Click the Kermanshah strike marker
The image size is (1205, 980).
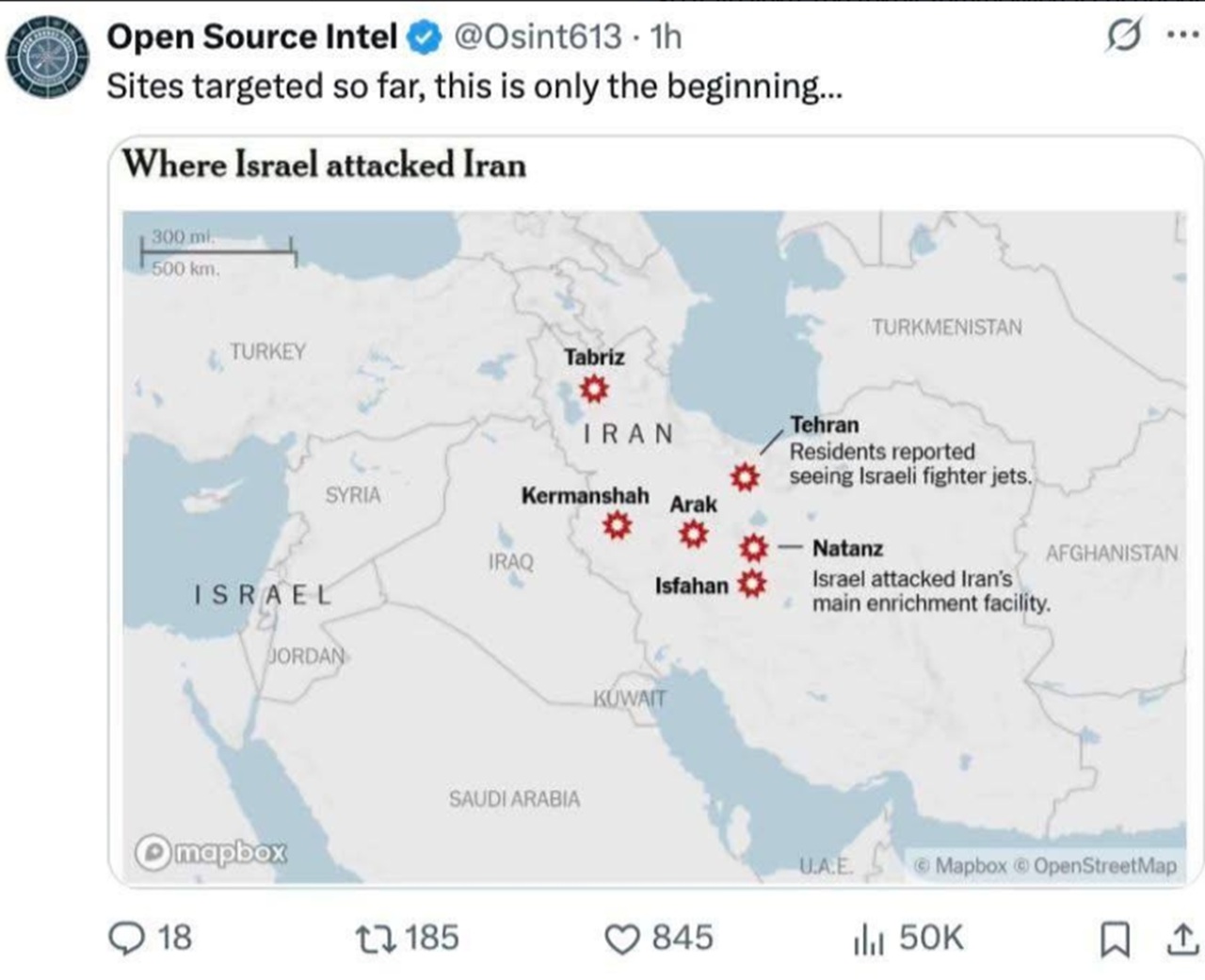click(x=618, y=524)
